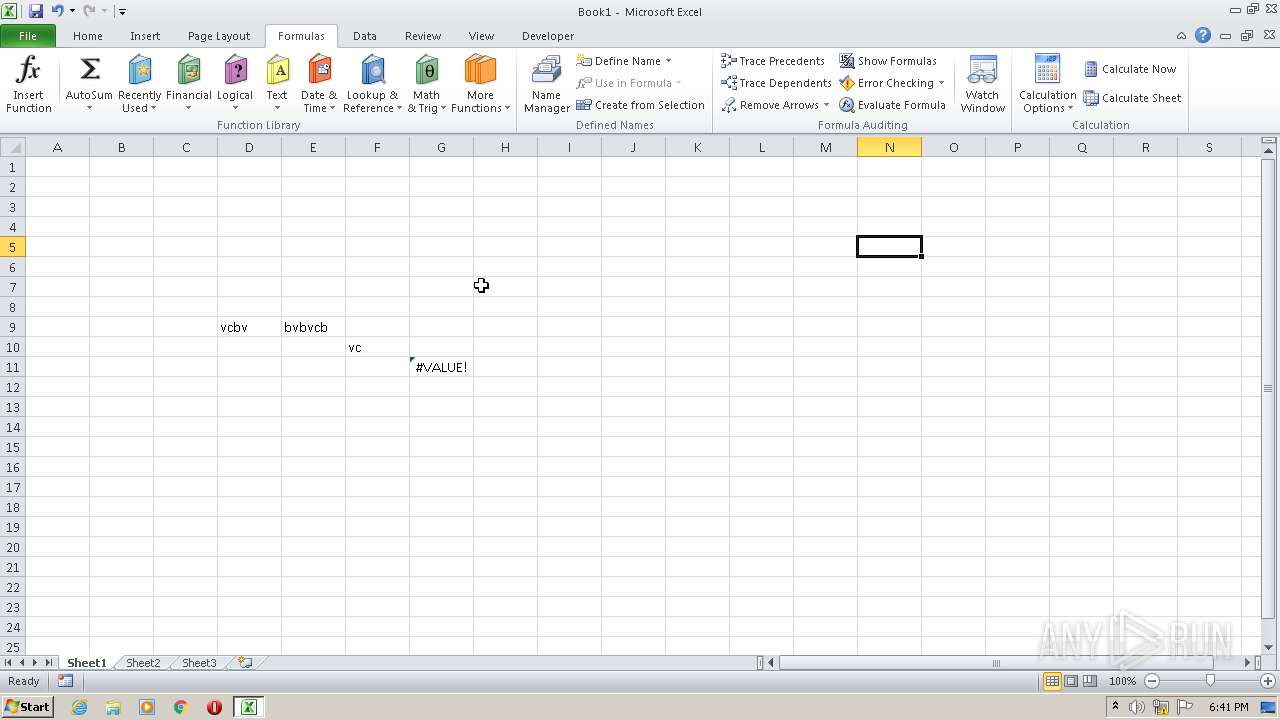Open the Name Manager
The height and width of the screenshot is (720, 1280).
(x=547, y=84)
